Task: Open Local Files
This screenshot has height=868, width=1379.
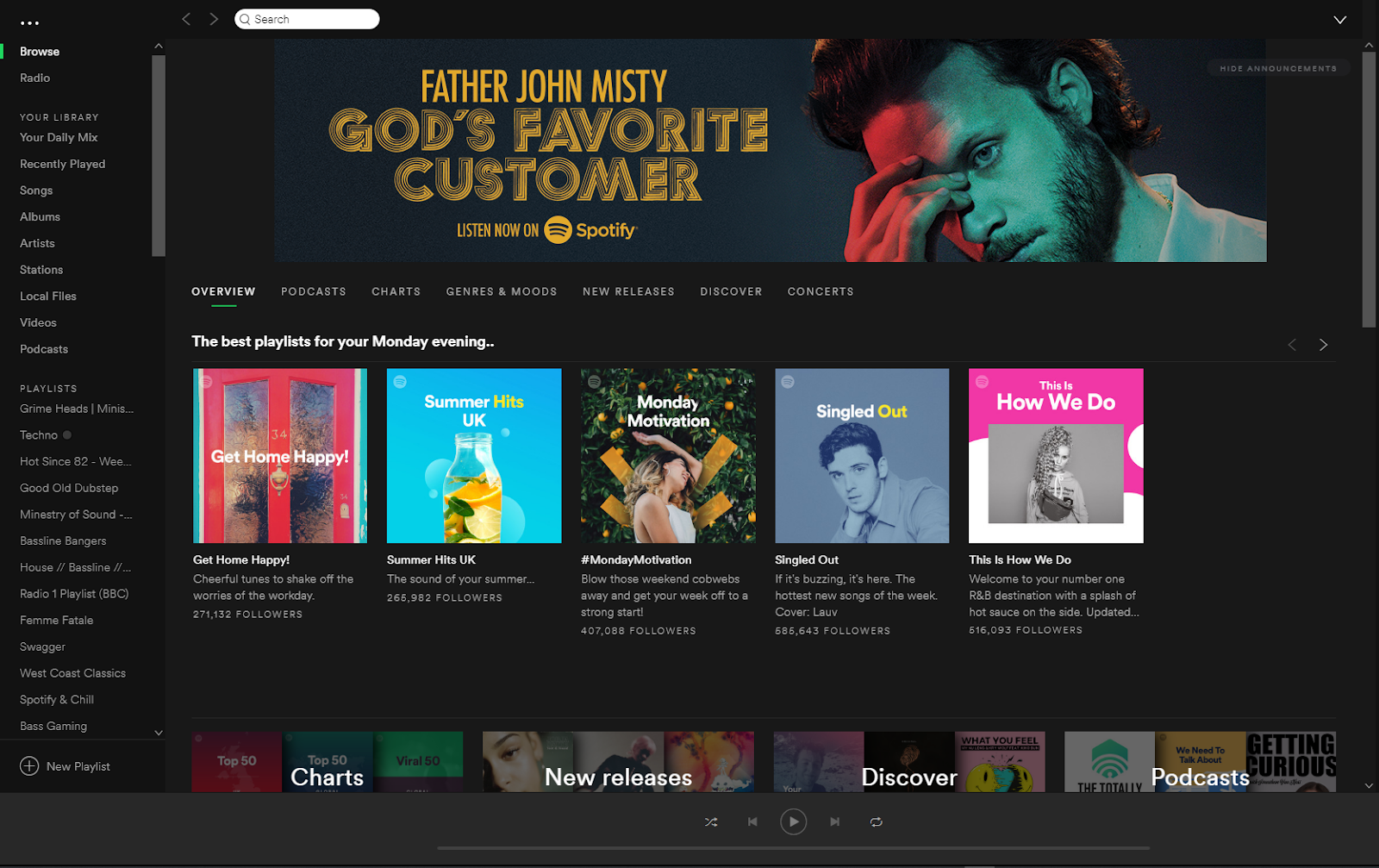Action: tap(48, 296)
